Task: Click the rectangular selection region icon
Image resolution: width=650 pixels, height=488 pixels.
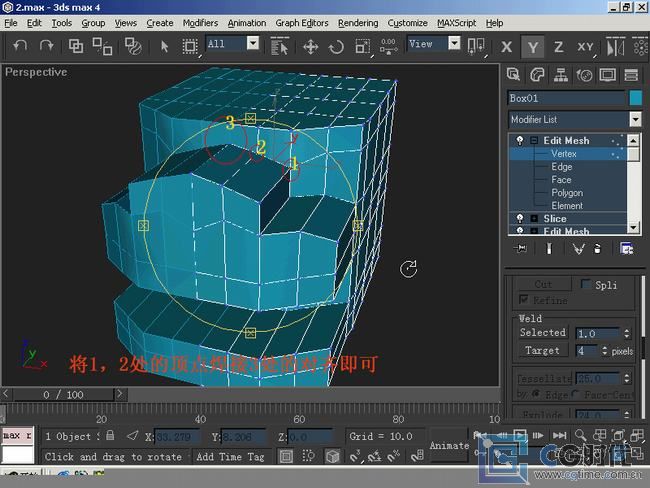Action: (x=190, y=46)
